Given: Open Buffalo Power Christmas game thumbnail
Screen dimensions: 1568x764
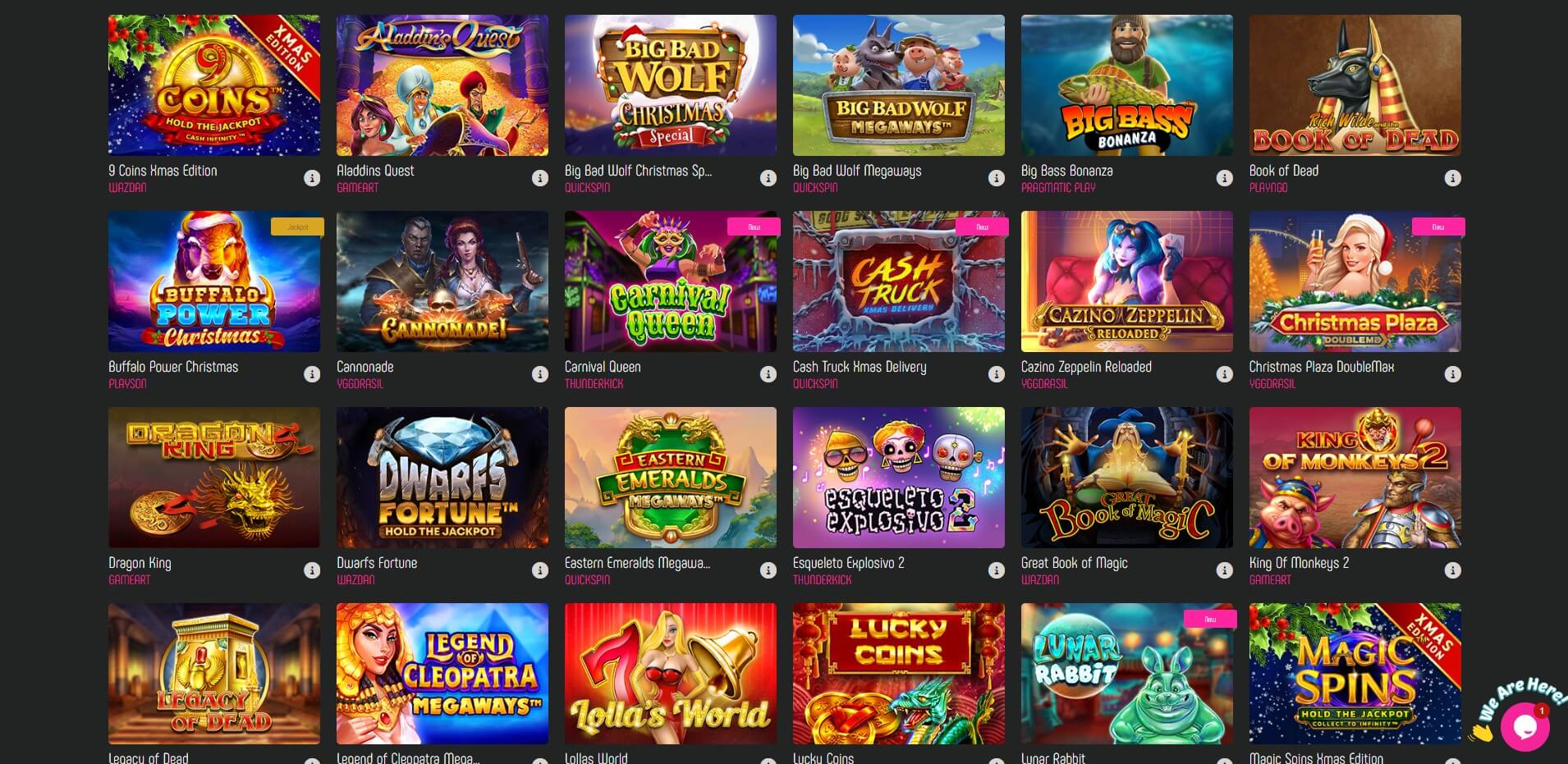Looking at the screenshot, I should tap(214, 281).
